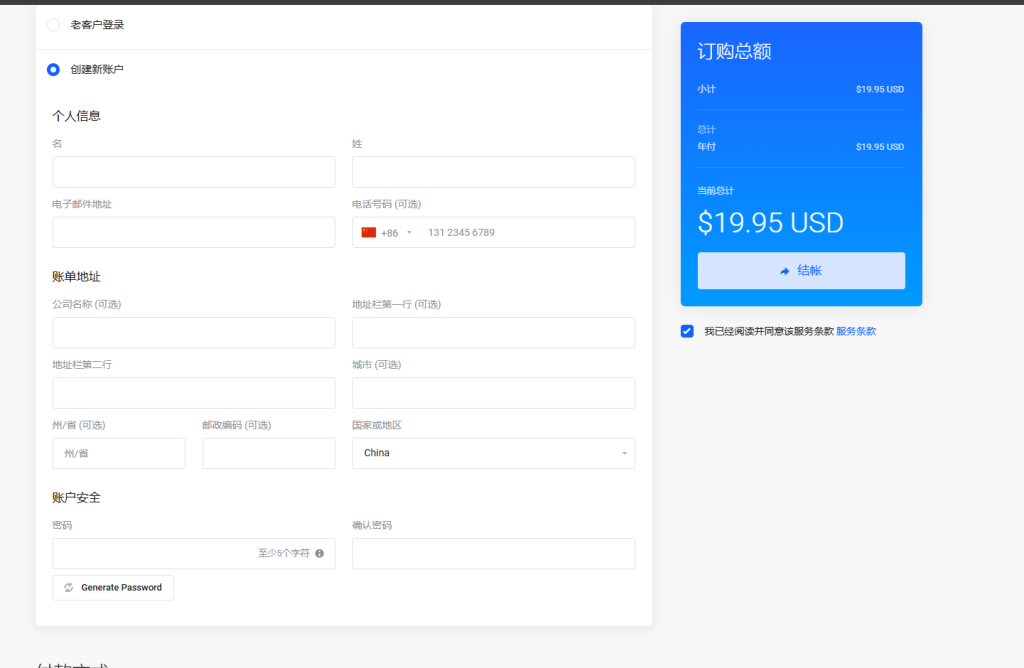Click the phone number input field
The image size is (1024, 668).
tap(525, 233)
